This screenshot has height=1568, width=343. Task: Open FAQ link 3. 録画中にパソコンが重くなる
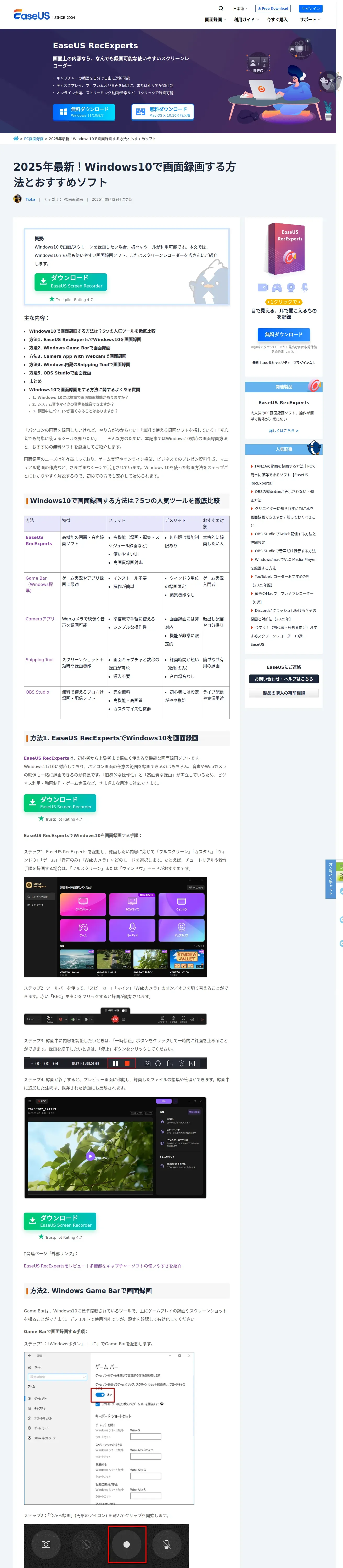75,411
